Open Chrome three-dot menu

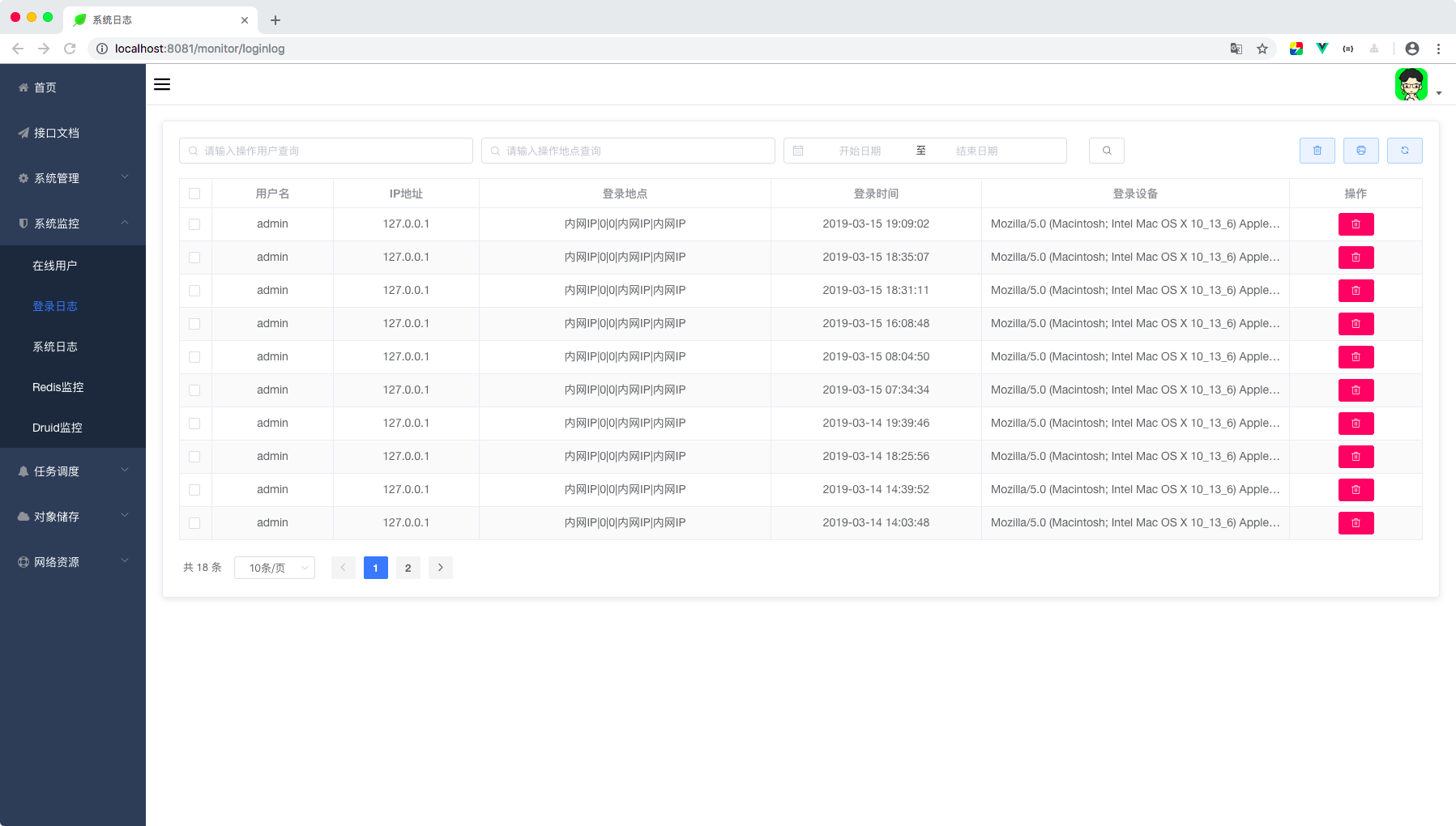coord(1438,49)
